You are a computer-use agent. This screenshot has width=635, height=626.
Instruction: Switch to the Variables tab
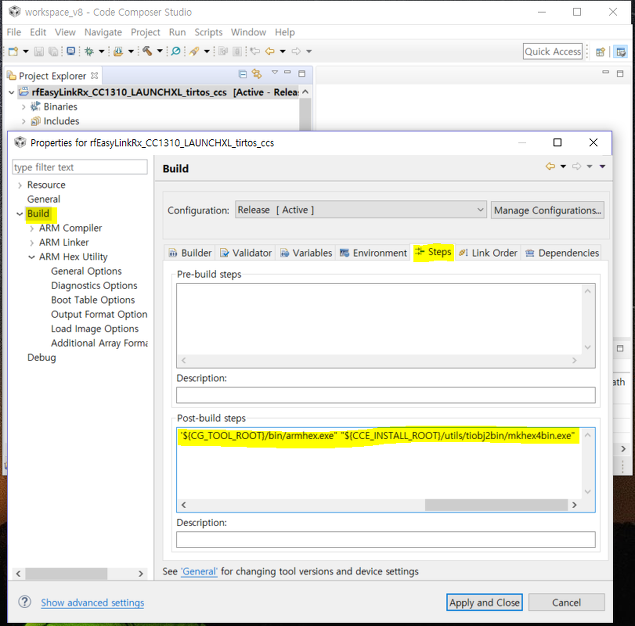click(306, 253)
